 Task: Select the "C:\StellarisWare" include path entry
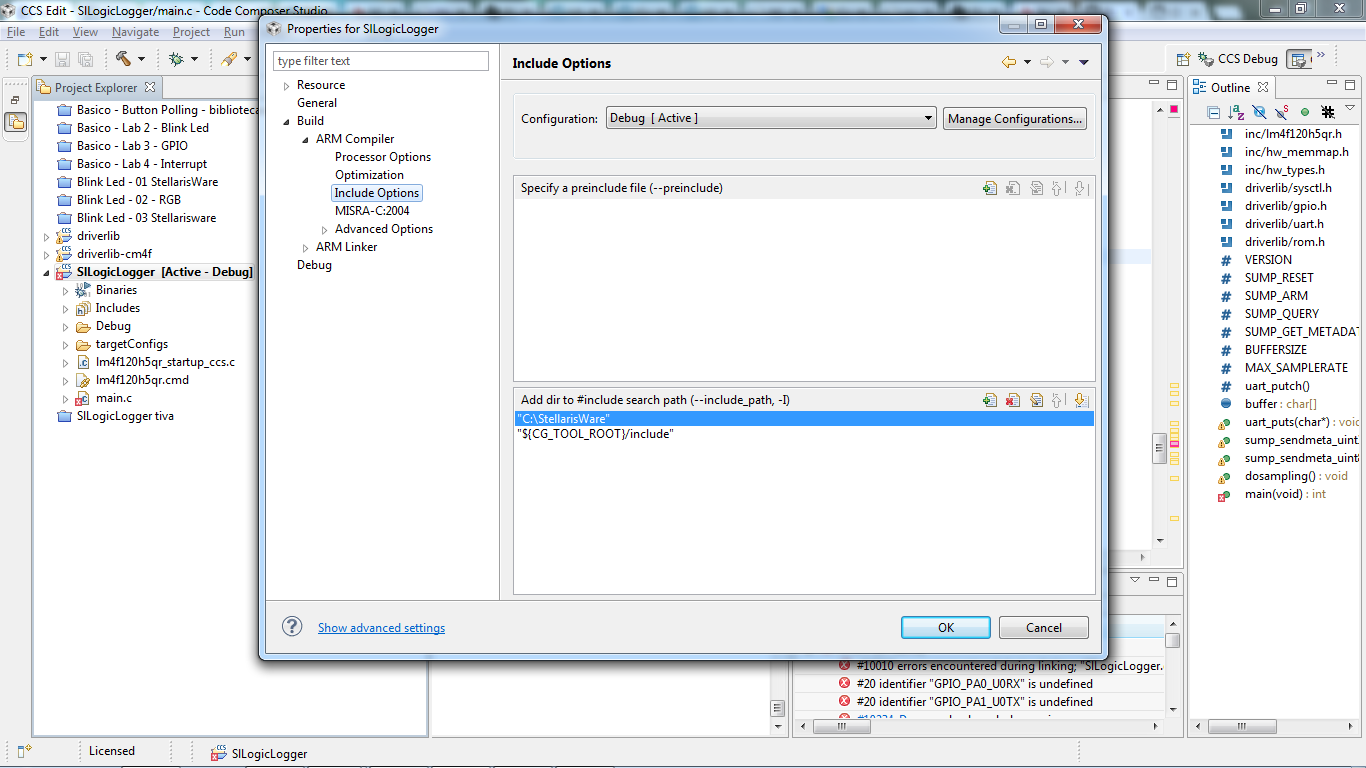pos(804,418)
